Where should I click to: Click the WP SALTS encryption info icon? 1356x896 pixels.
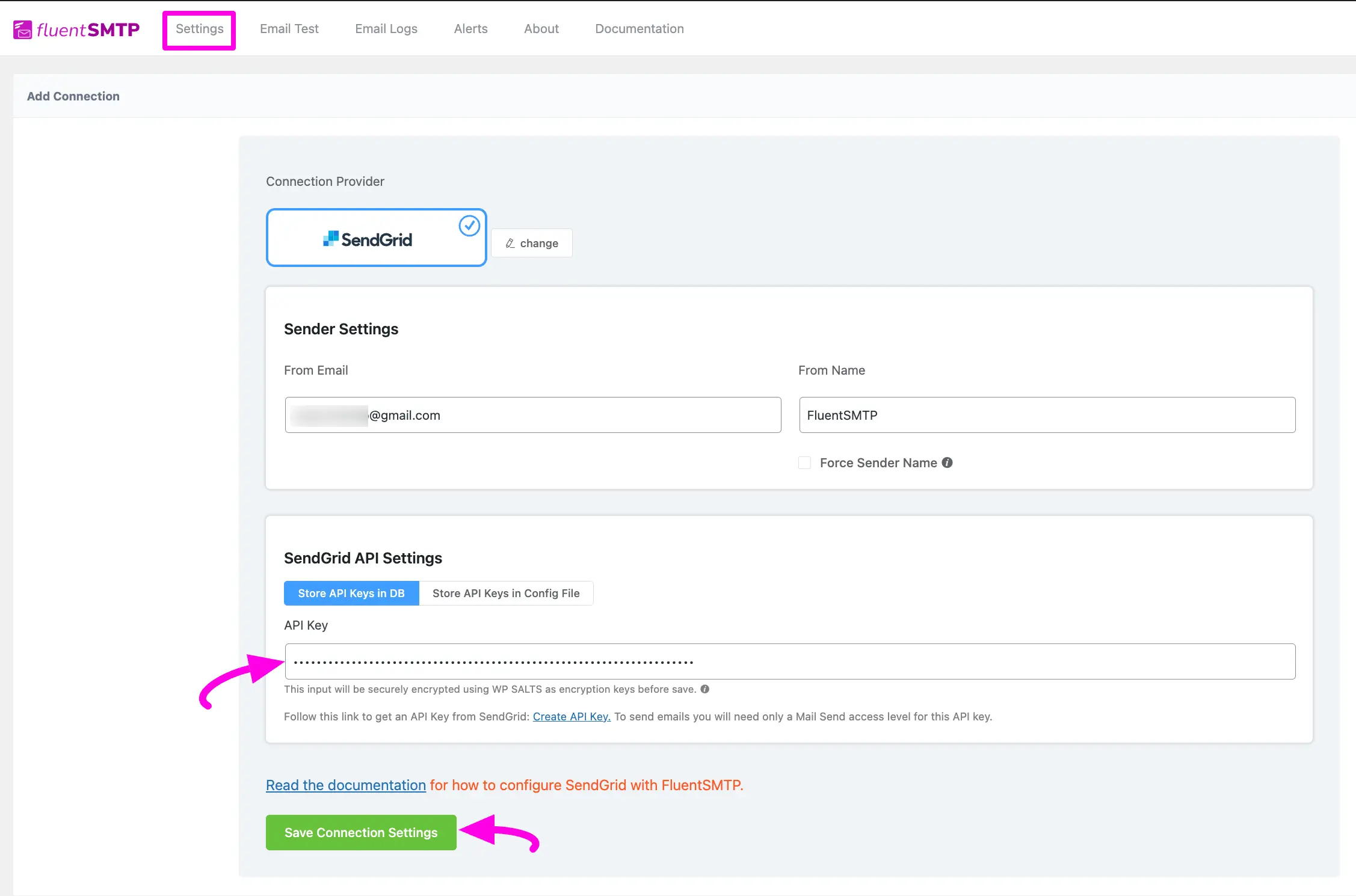pos(705,689)
